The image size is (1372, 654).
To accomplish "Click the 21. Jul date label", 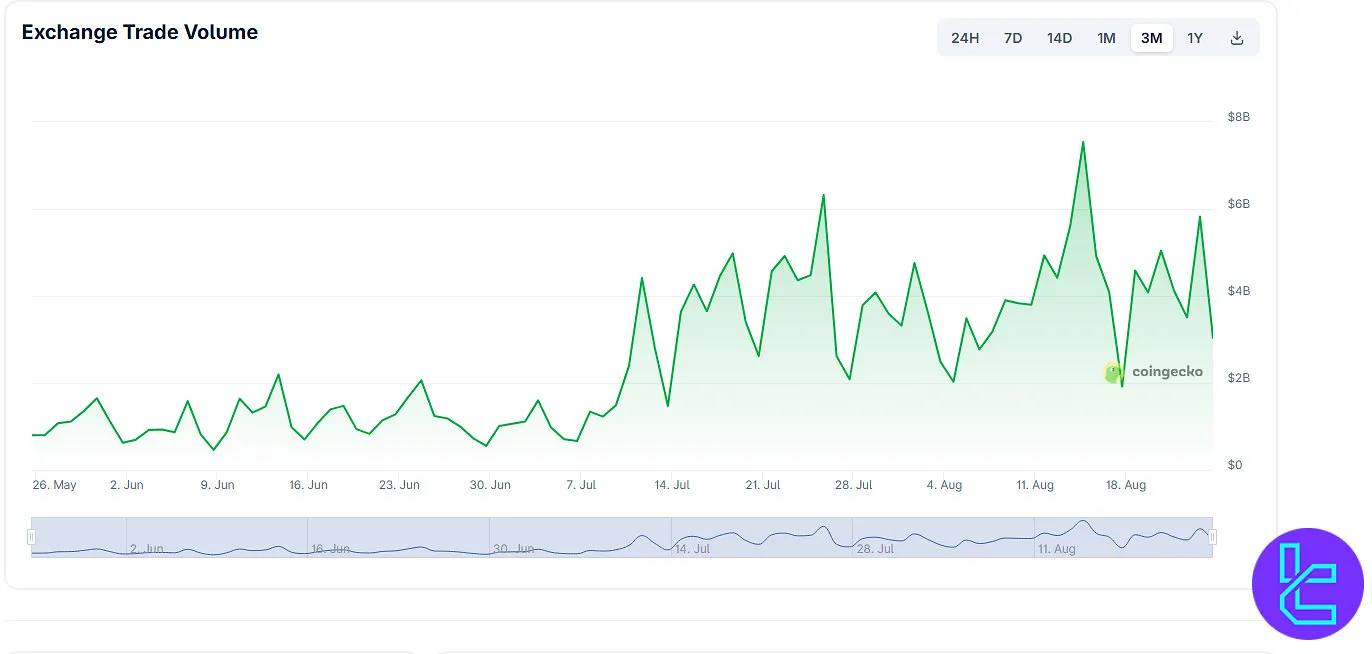I will pyautogui.click(x=763, y=485).
